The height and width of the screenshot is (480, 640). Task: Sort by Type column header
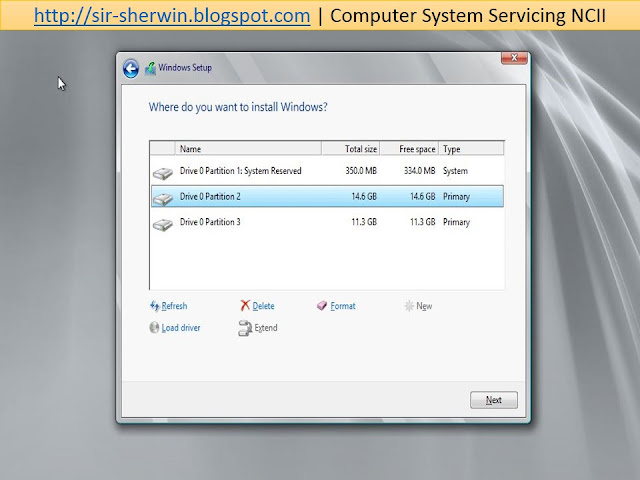pyautogui.click(x=471, y=149)
